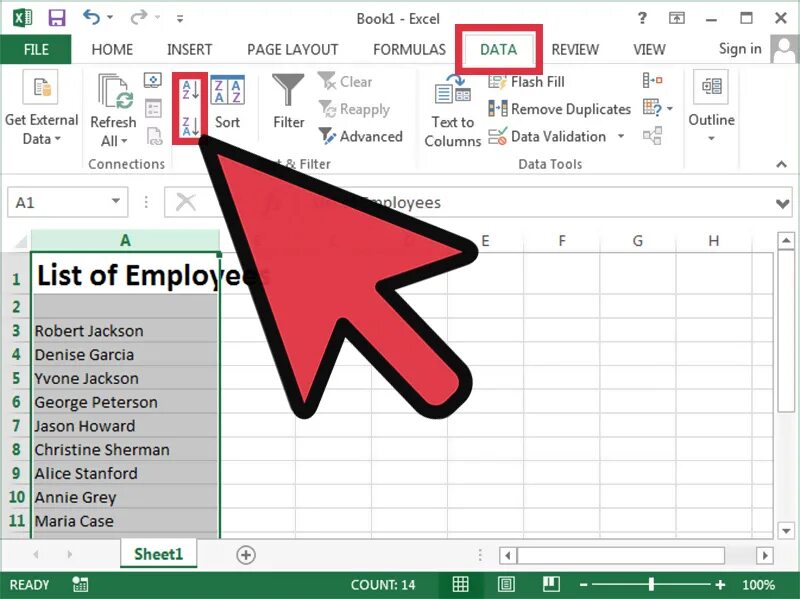The height and width of the screenshot is (599, 800).
Task: Click the zoom slider handle
Action: pos(652,584)
